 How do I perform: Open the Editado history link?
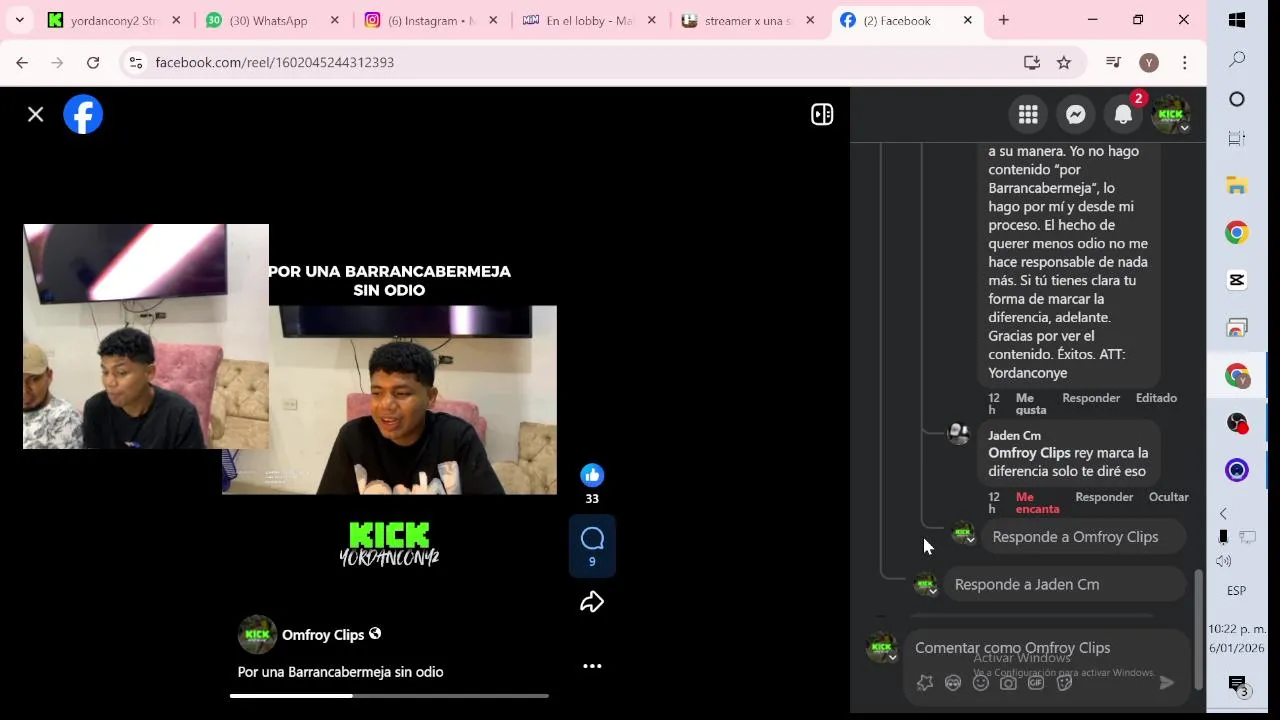(1156, 398)
